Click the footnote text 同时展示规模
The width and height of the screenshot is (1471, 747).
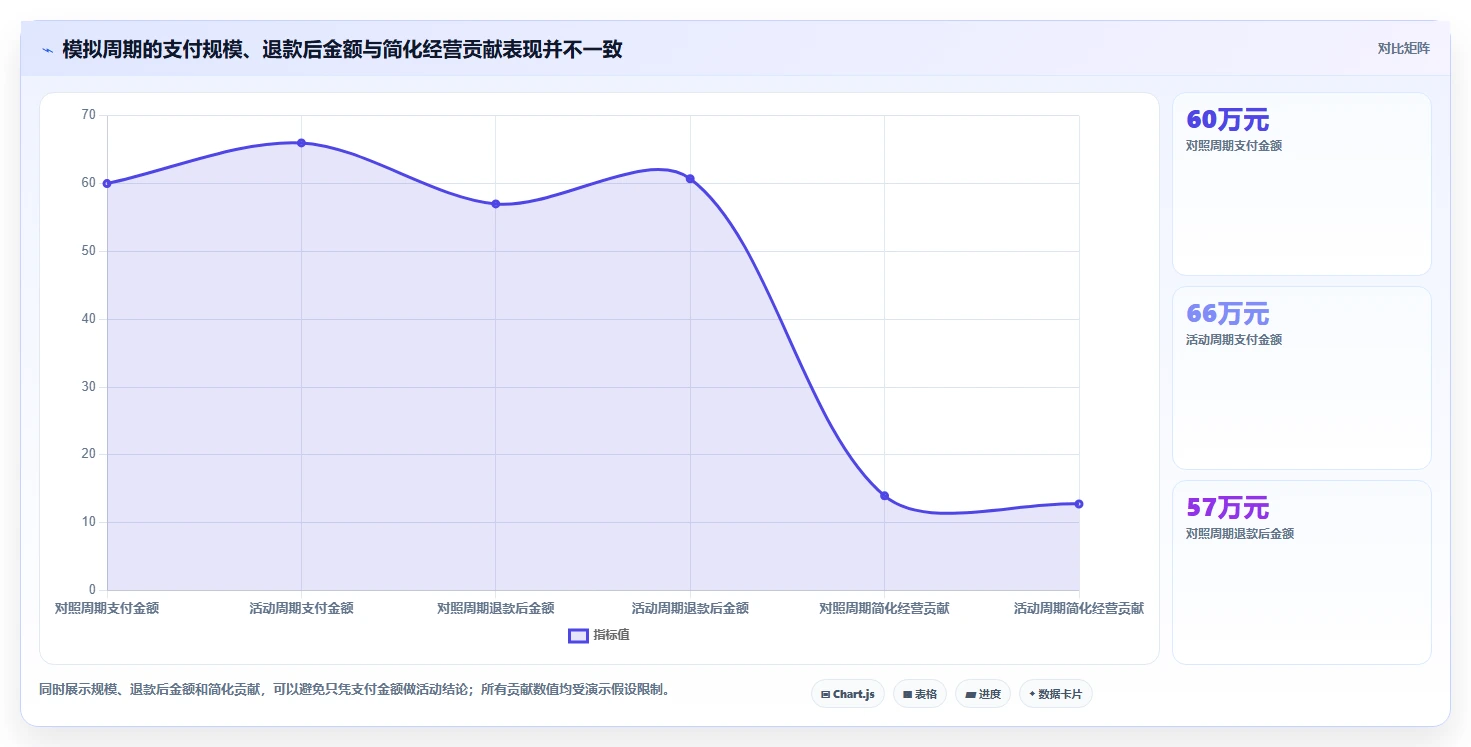354,689
